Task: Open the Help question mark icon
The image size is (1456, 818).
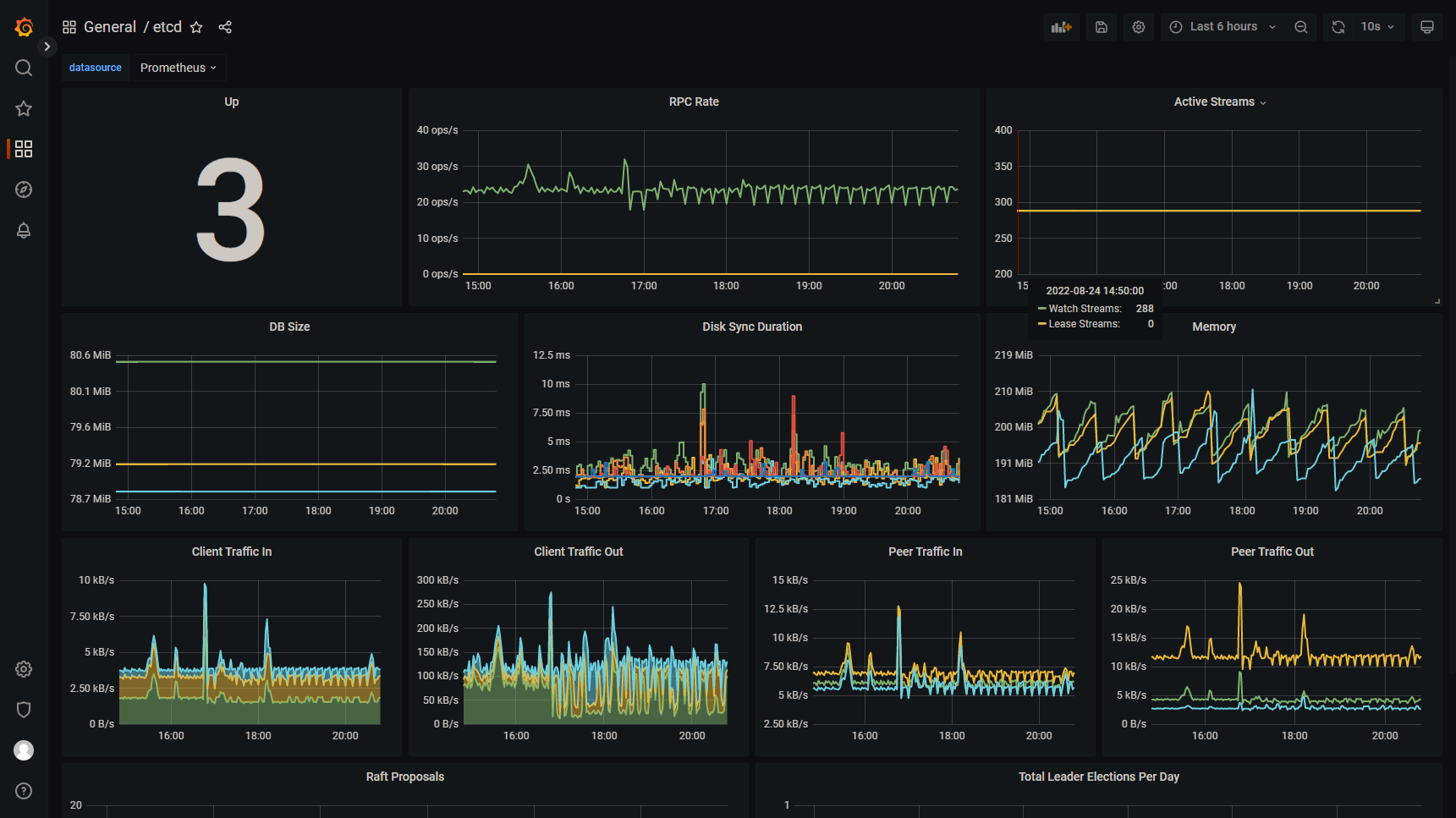Action: pyautogui.click(x=24, y=791)
